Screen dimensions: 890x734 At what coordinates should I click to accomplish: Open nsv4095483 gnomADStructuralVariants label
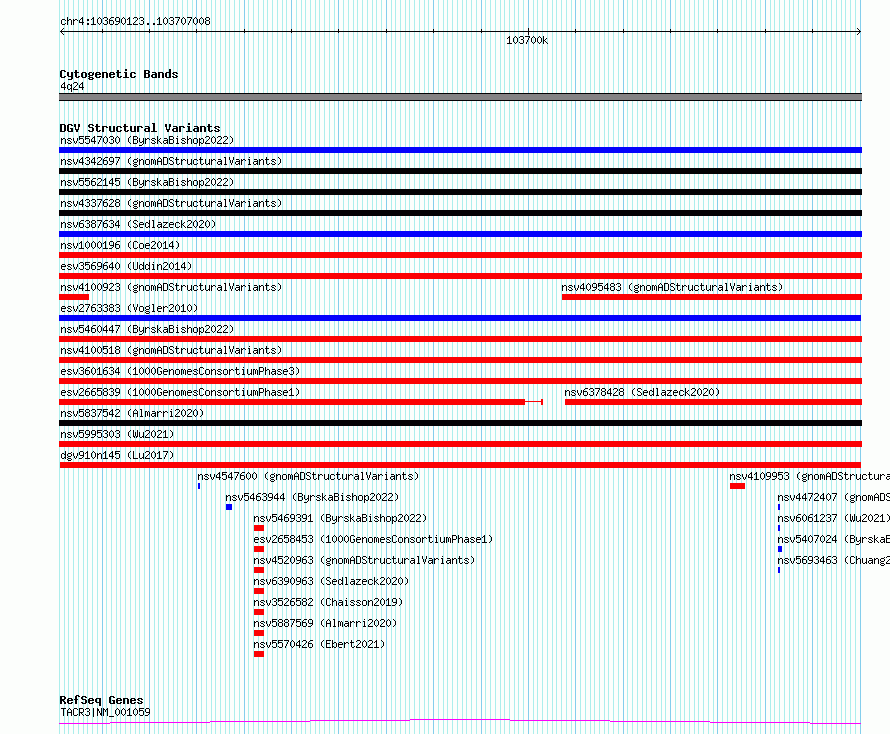pos(672,287)
